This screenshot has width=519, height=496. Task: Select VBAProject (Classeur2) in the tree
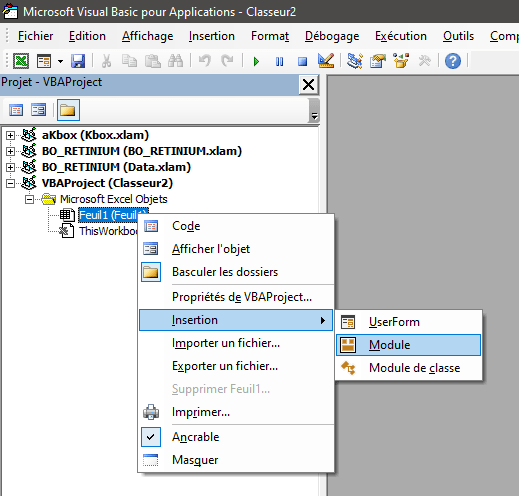click(107, 183)
